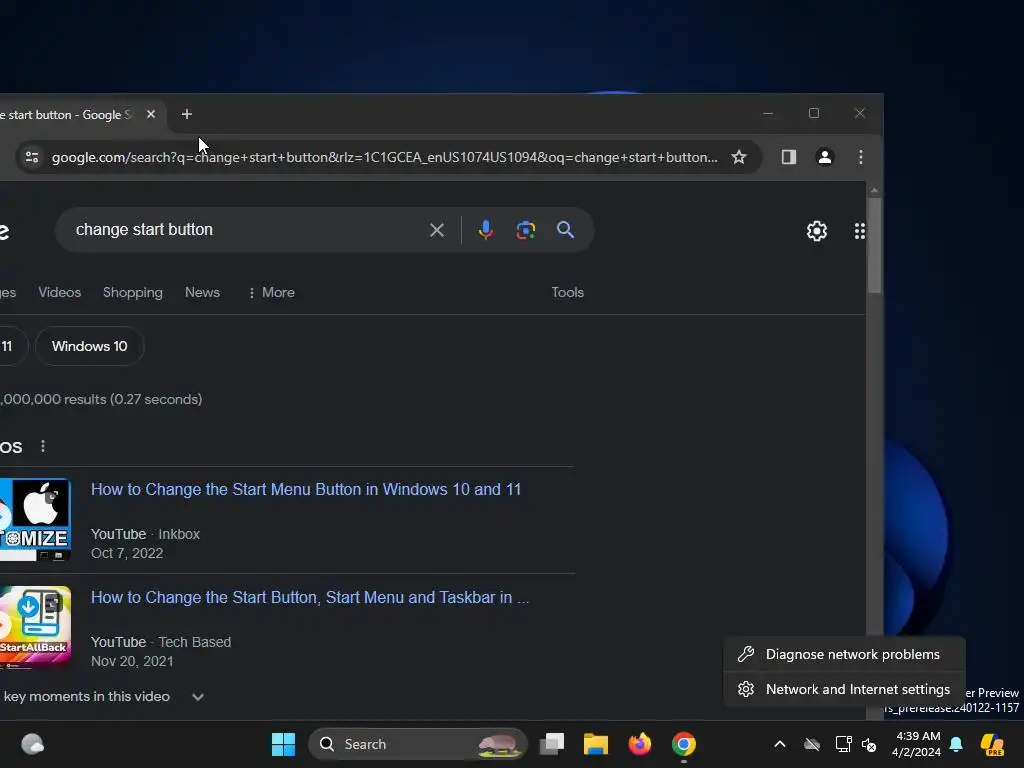Open Task View on taskbar

(x=552, y=744)
